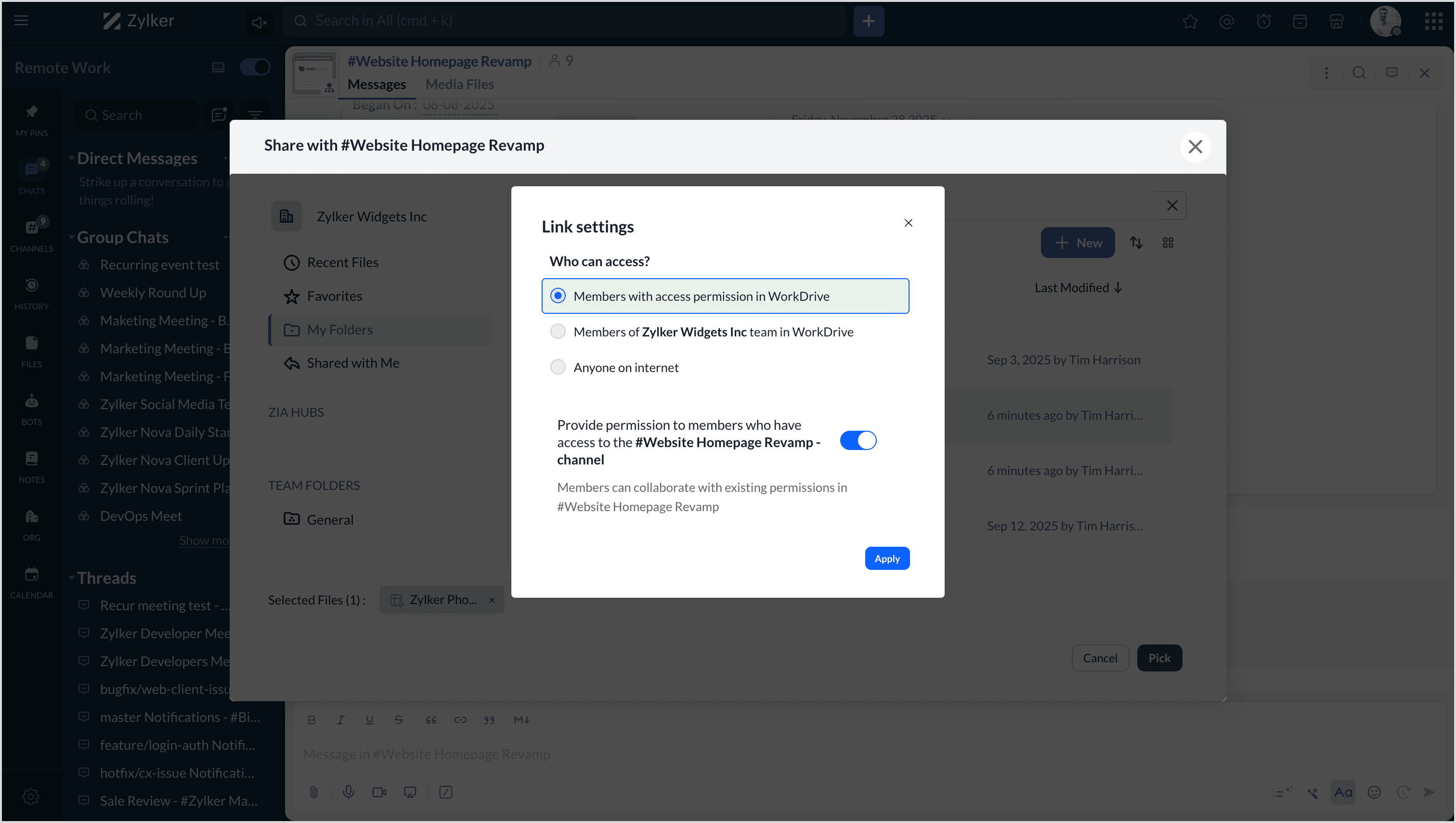Collapse the Threads section
The width and height of the screenshot is (1456, 823).
point(72,578)
